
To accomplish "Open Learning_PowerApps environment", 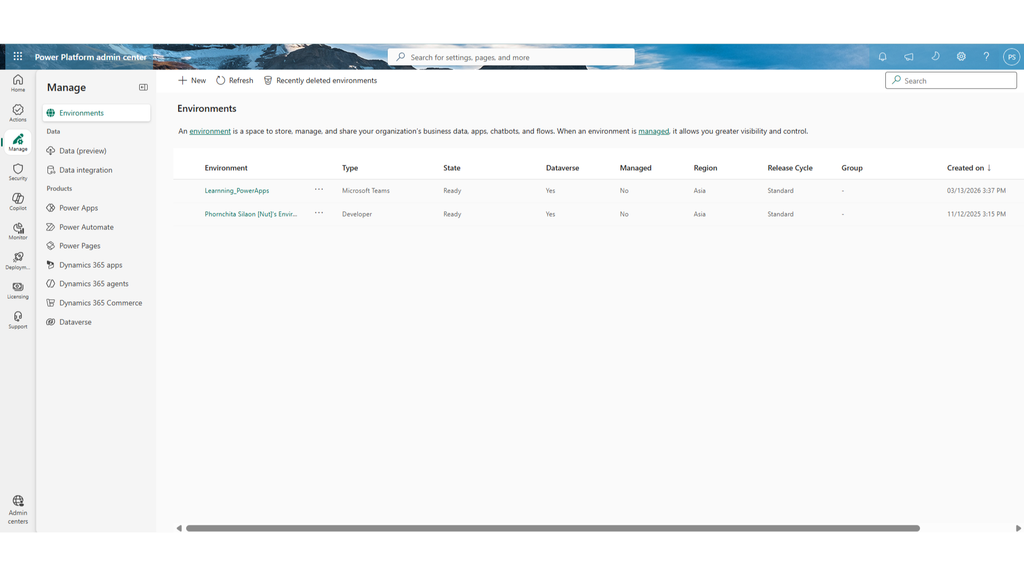I will (x=236, y=191).
